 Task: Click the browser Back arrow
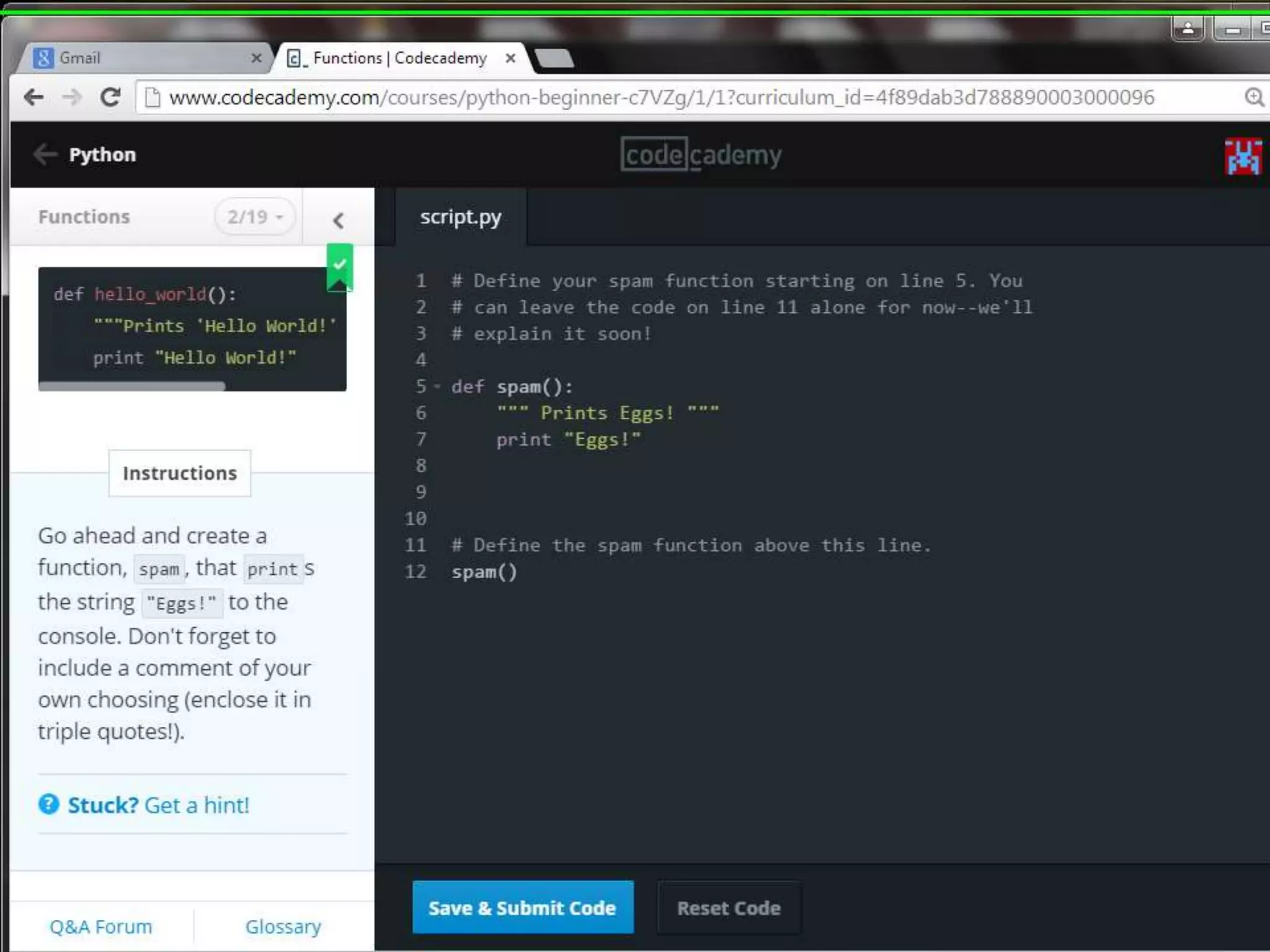[33, 97]
